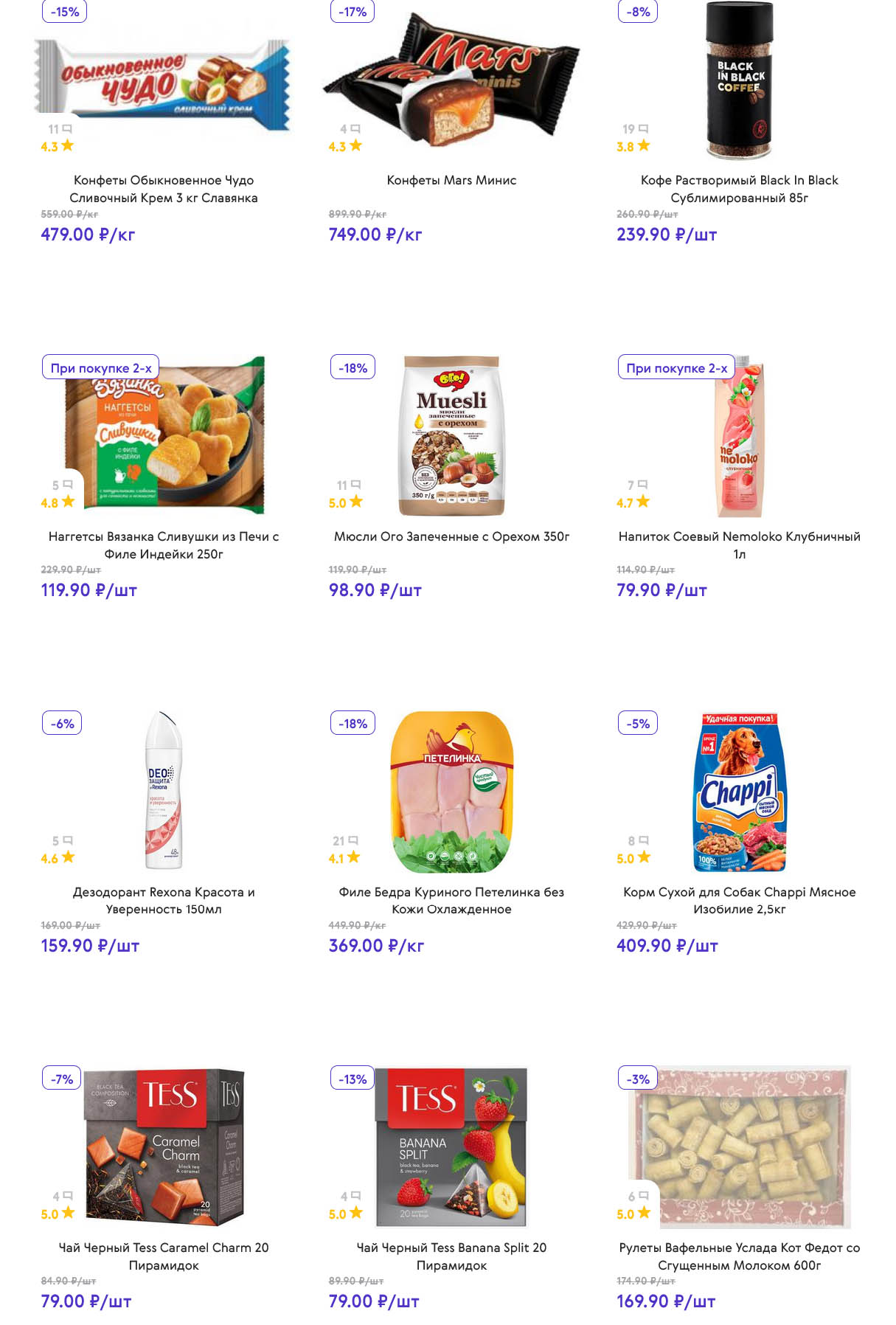Click the rating star on Chappi dog food
The image size is (896, 1325).
click(645, 857)
